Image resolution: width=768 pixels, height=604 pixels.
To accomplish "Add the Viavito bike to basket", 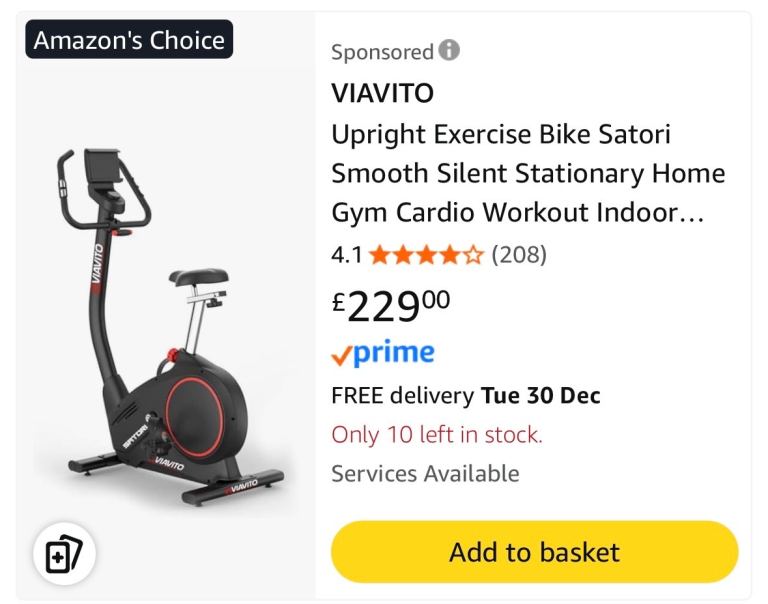I will point(534,552).
